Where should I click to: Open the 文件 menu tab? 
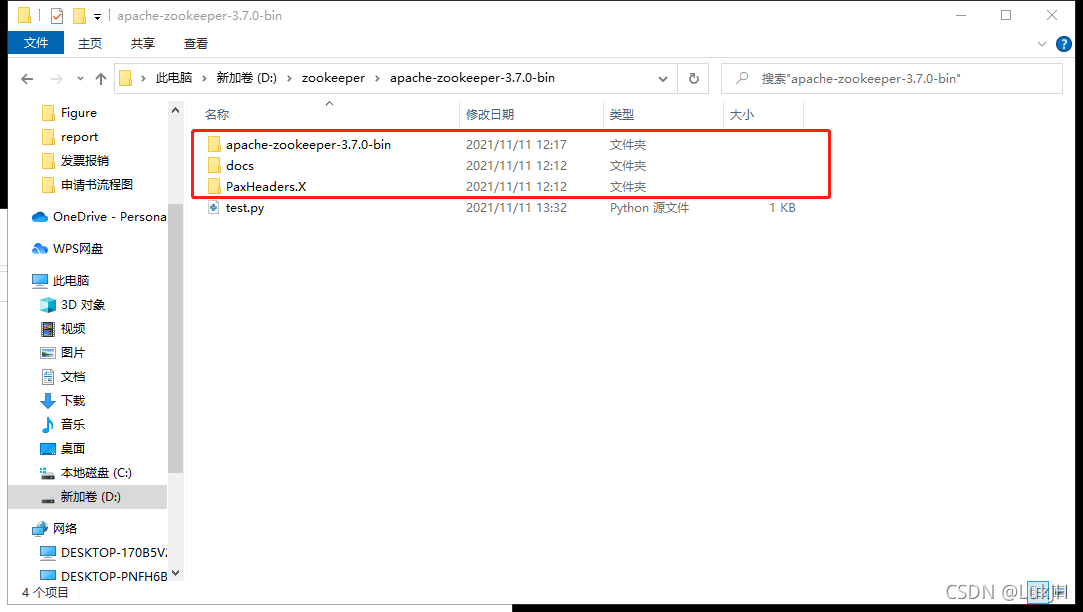pos(36,43)
